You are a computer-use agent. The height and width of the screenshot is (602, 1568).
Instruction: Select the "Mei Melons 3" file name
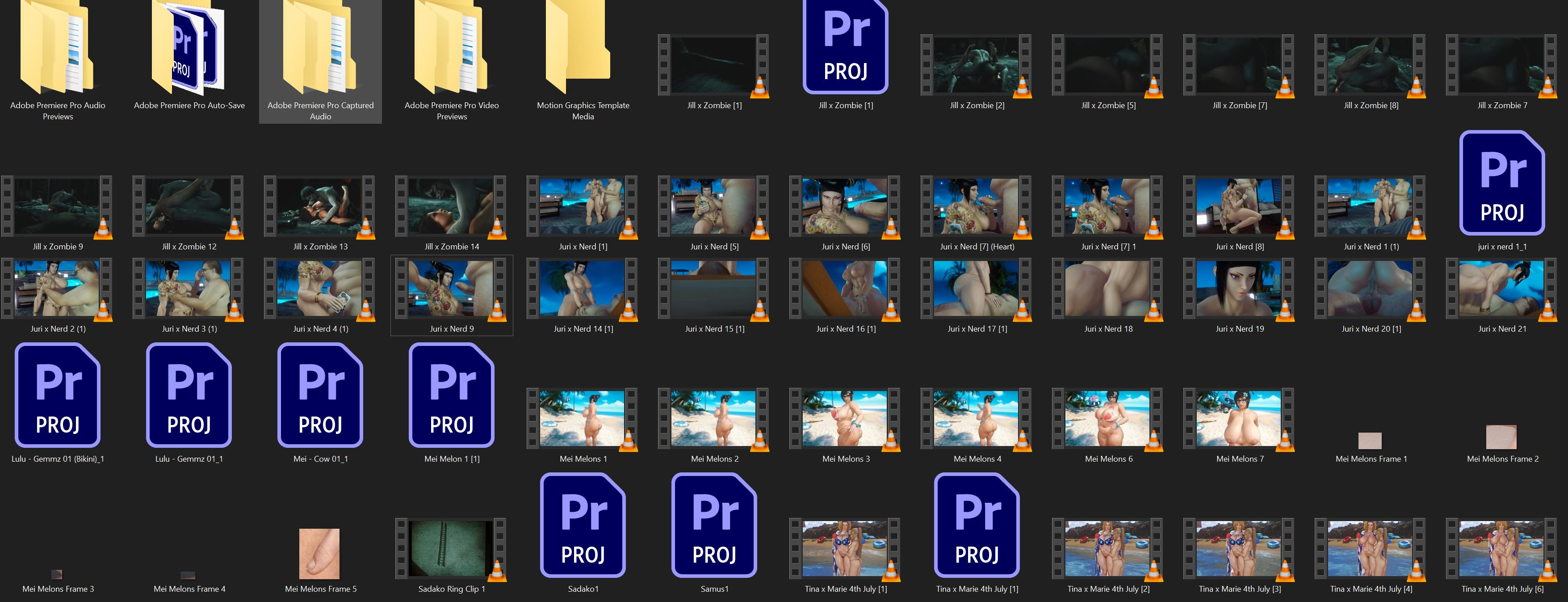tap(846, 459)
